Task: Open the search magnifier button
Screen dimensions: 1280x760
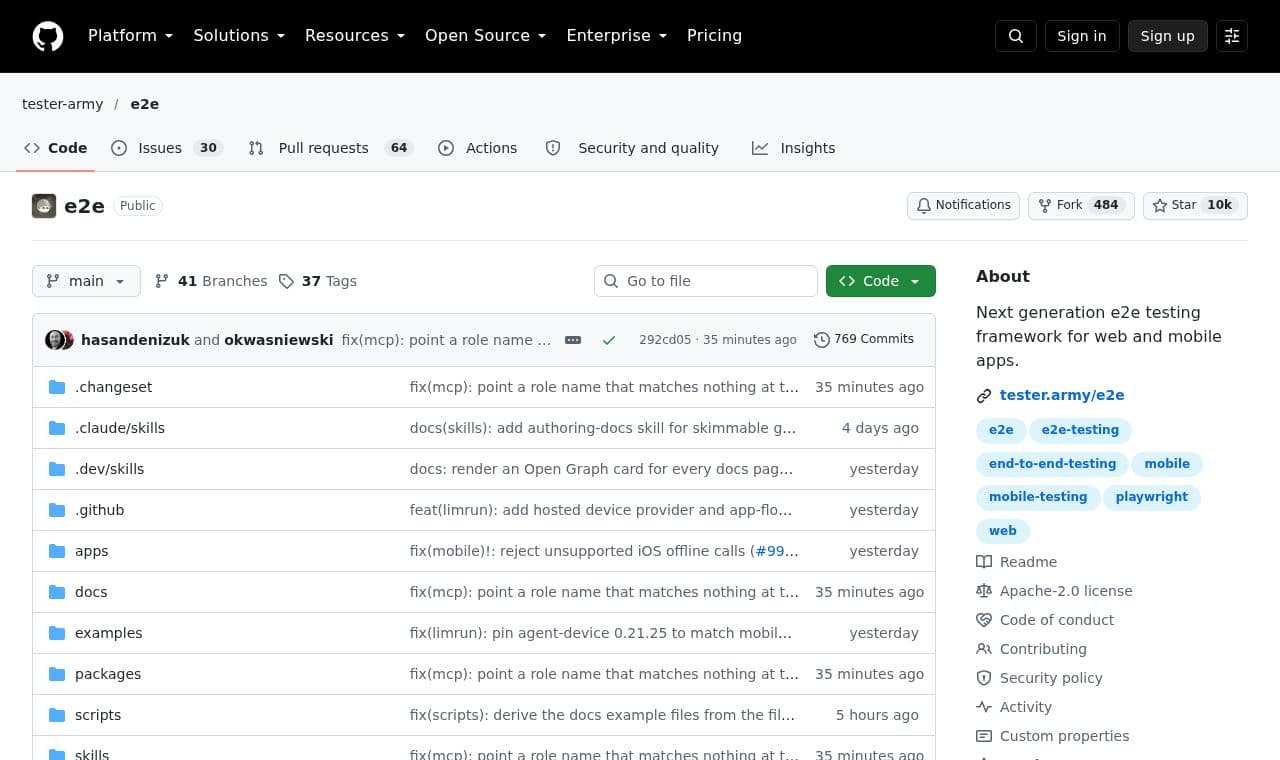Action: point(1016,36)
